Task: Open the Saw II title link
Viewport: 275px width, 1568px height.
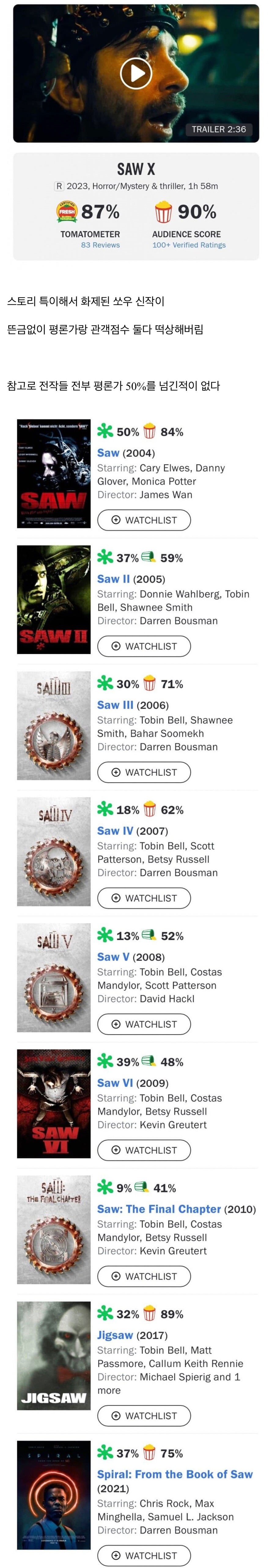Action: tap(113, 579)
